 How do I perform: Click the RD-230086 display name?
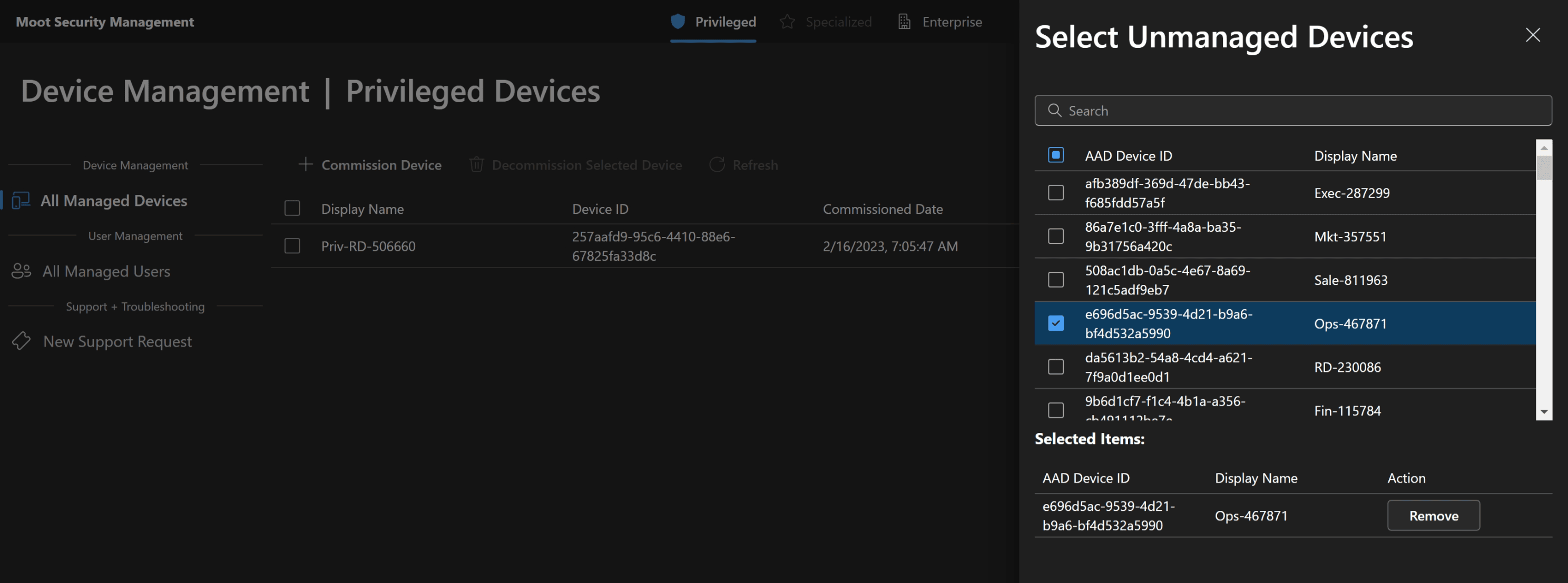pyautogui.click(x=1347, y=367)
